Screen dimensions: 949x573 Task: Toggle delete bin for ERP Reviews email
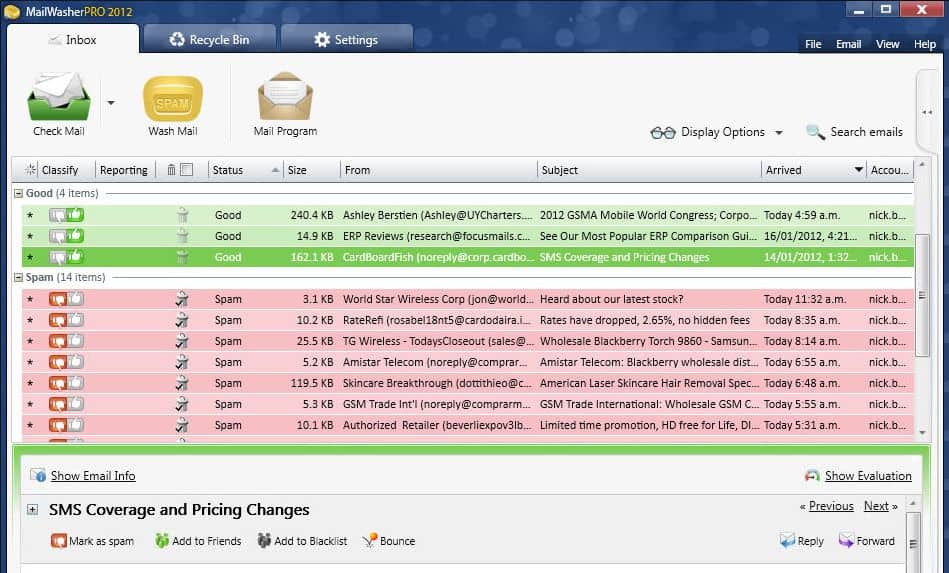tap(182, 236)
